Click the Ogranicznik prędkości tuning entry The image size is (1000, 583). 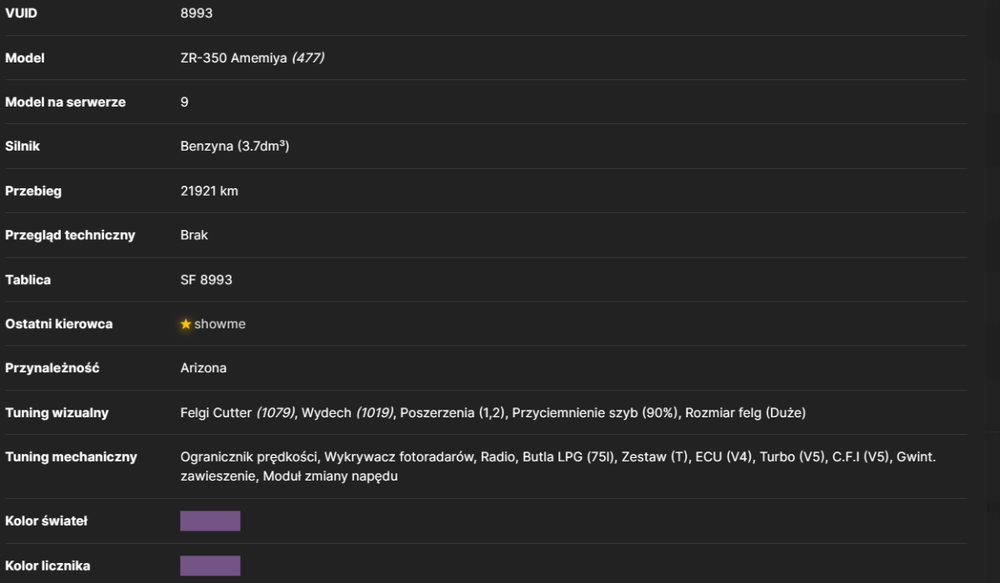coord(249,457)
